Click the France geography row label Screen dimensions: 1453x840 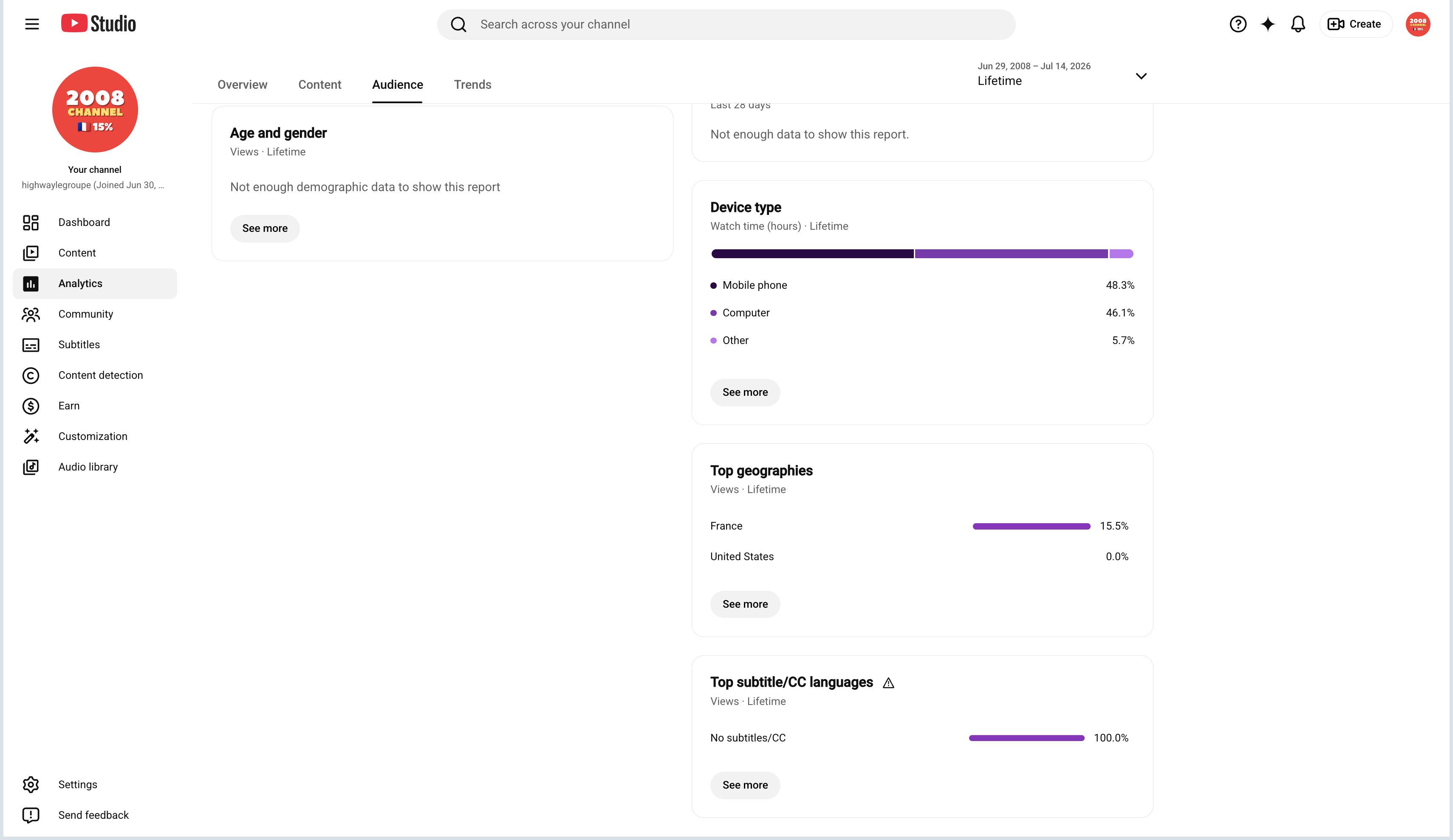pos(726,526)
